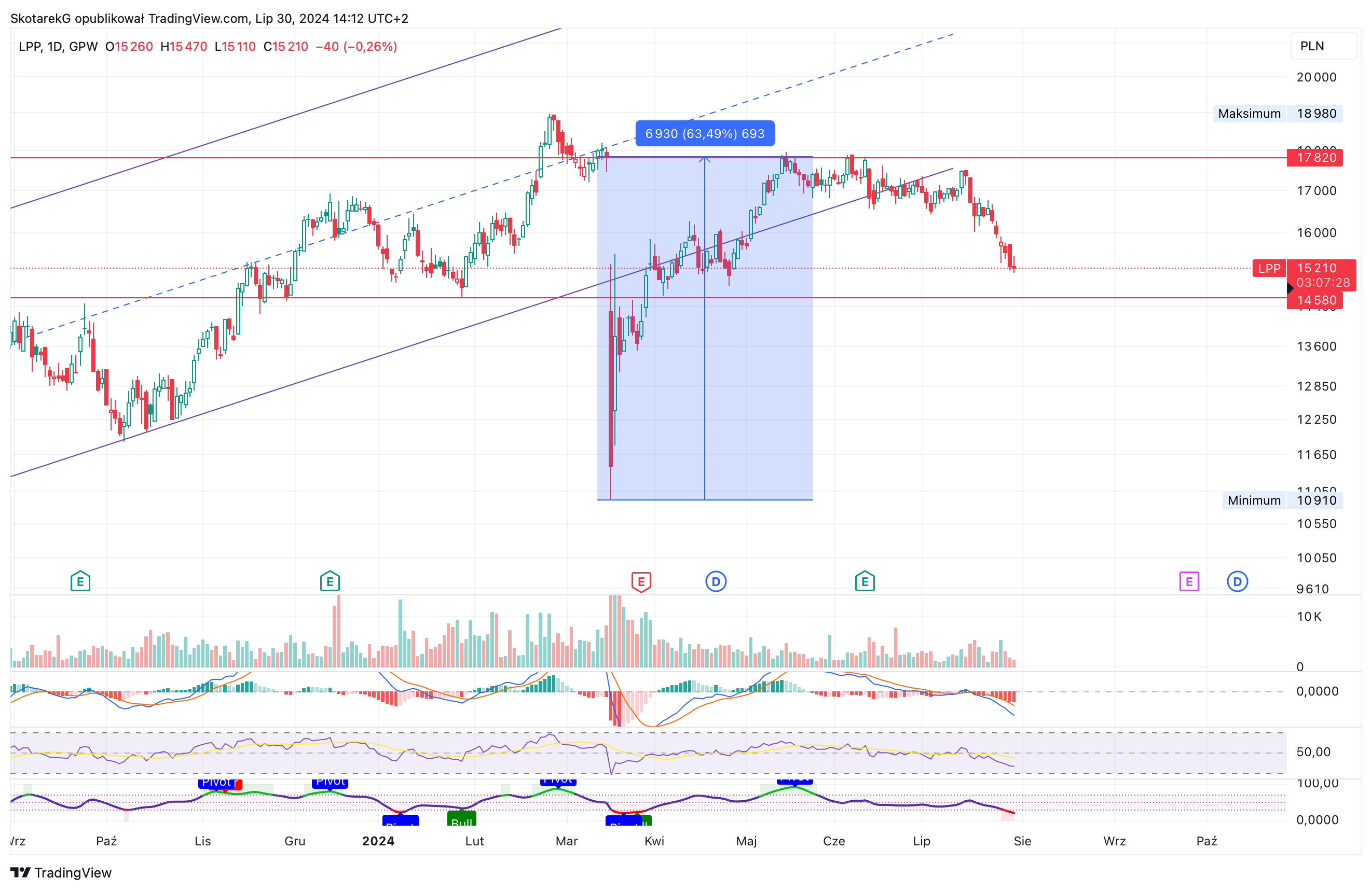Open the PLN currency selector

coord(1324,46)
